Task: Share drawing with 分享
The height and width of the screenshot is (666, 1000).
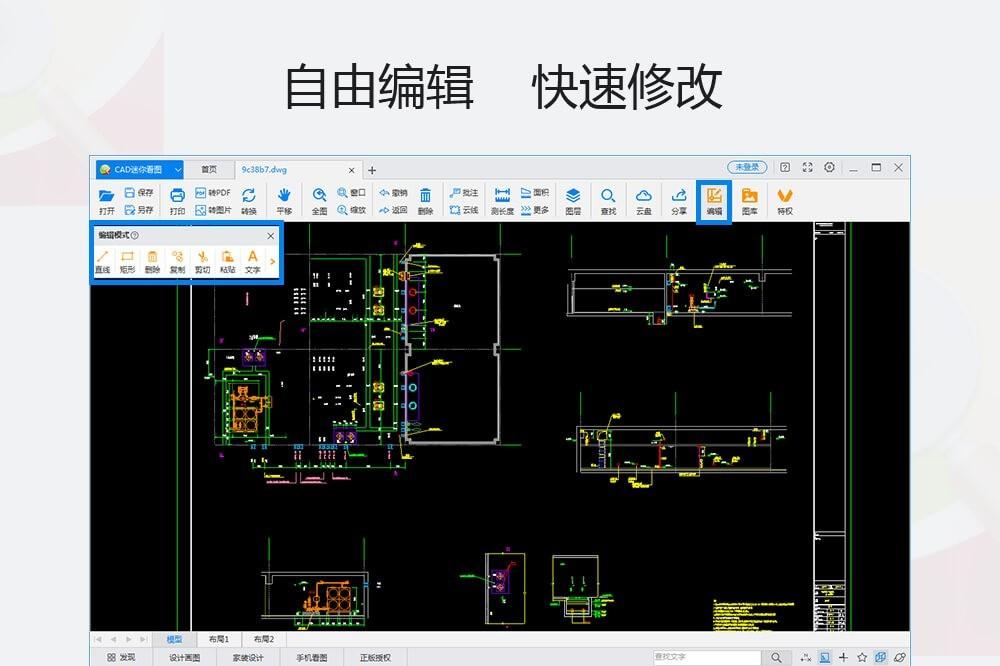Action: coord(679,202)
